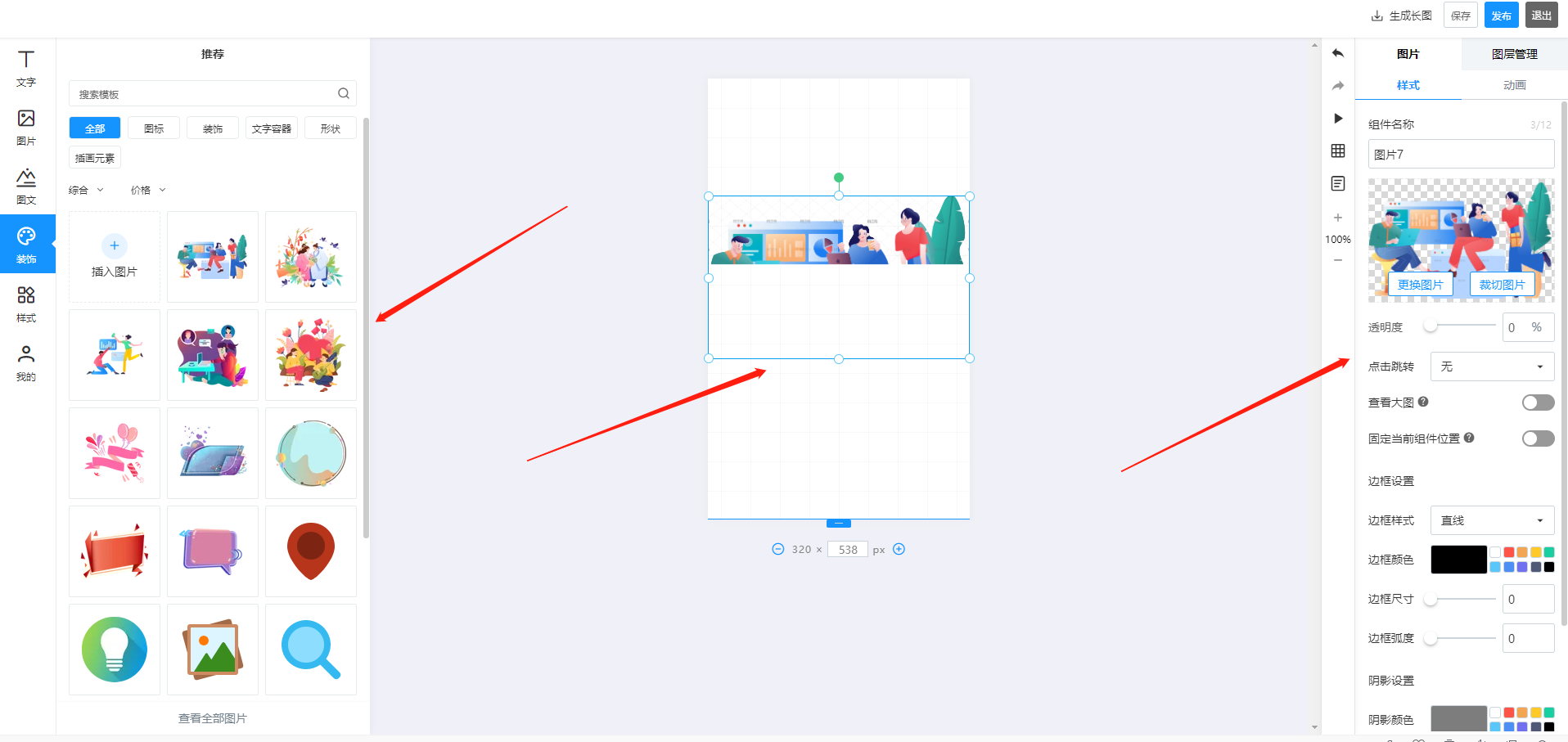Open the 图片 image panel in sidebar
Viewport: 1568px width, 742px height.
pyautogui.click(x=26, y=128)
